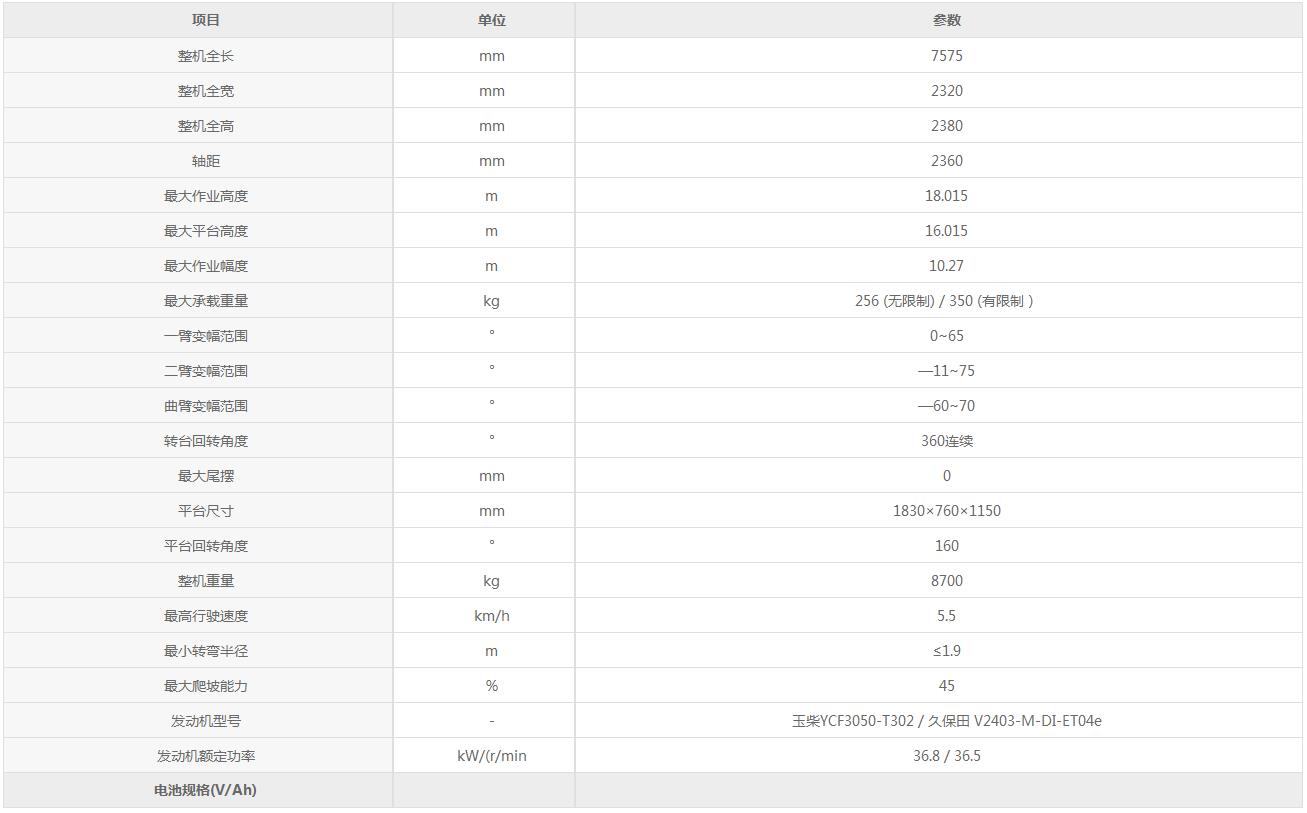Click the ≤1.9 turning radius value
1307x813 pixels.
(x=946, y=651)
